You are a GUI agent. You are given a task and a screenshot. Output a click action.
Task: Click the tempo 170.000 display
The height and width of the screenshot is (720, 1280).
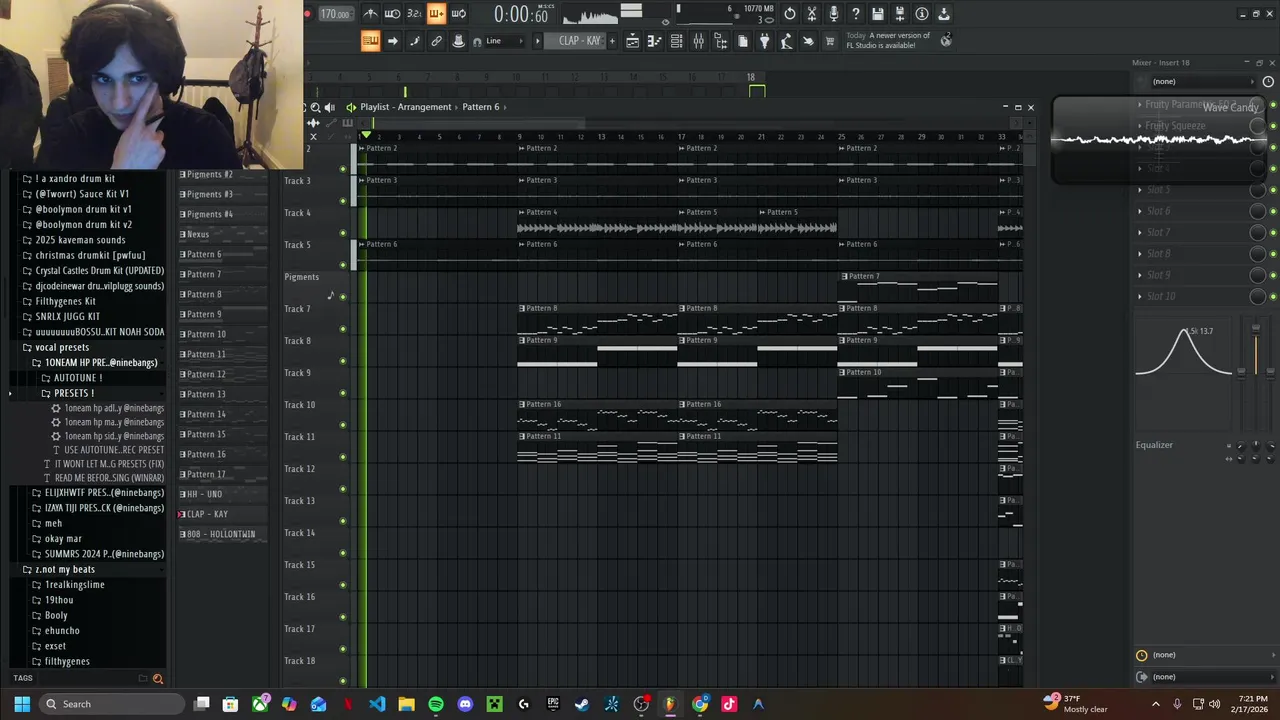point(337,14)
